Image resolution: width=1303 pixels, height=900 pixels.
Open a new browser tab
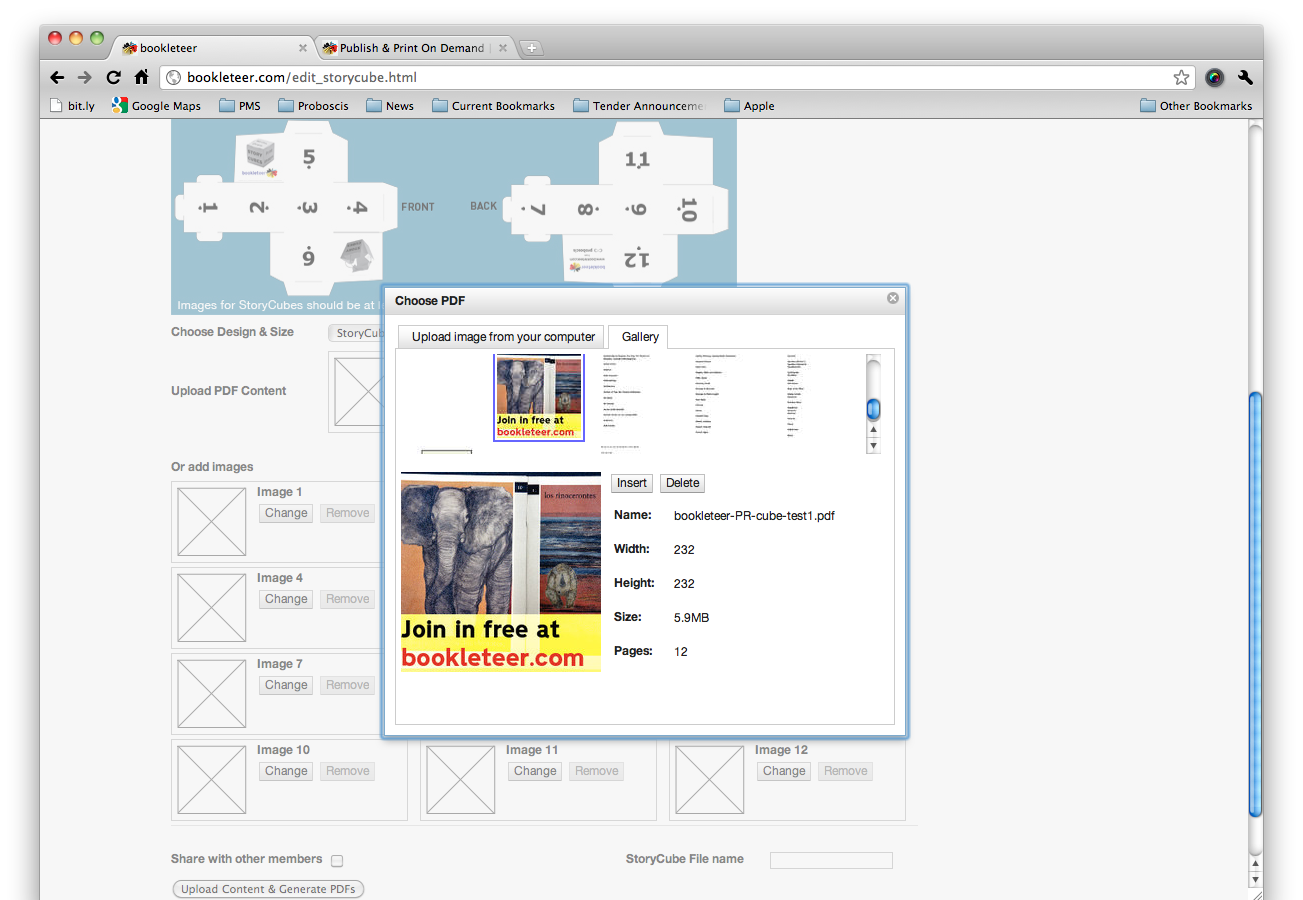[532, 48]
